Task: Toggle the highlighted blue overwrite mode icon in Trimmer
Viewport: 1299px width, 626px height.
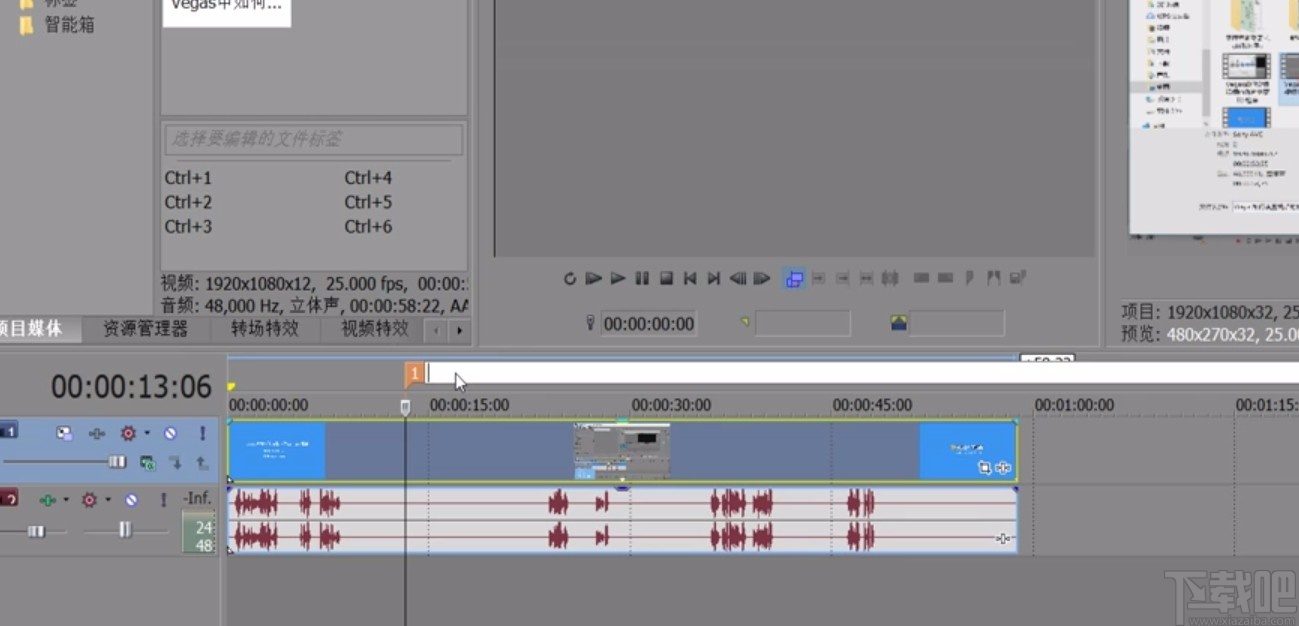Action: tap(795, 279)
